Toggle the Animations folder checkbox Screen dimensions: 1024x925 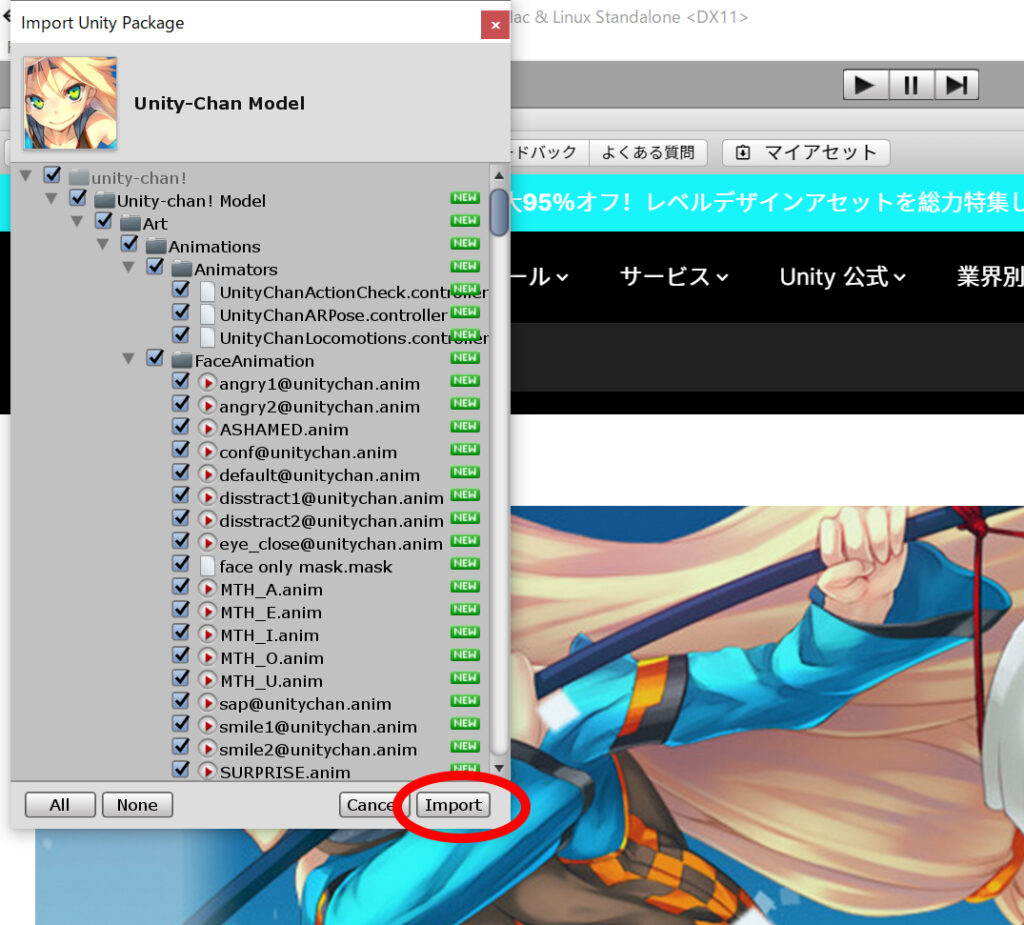129,244
